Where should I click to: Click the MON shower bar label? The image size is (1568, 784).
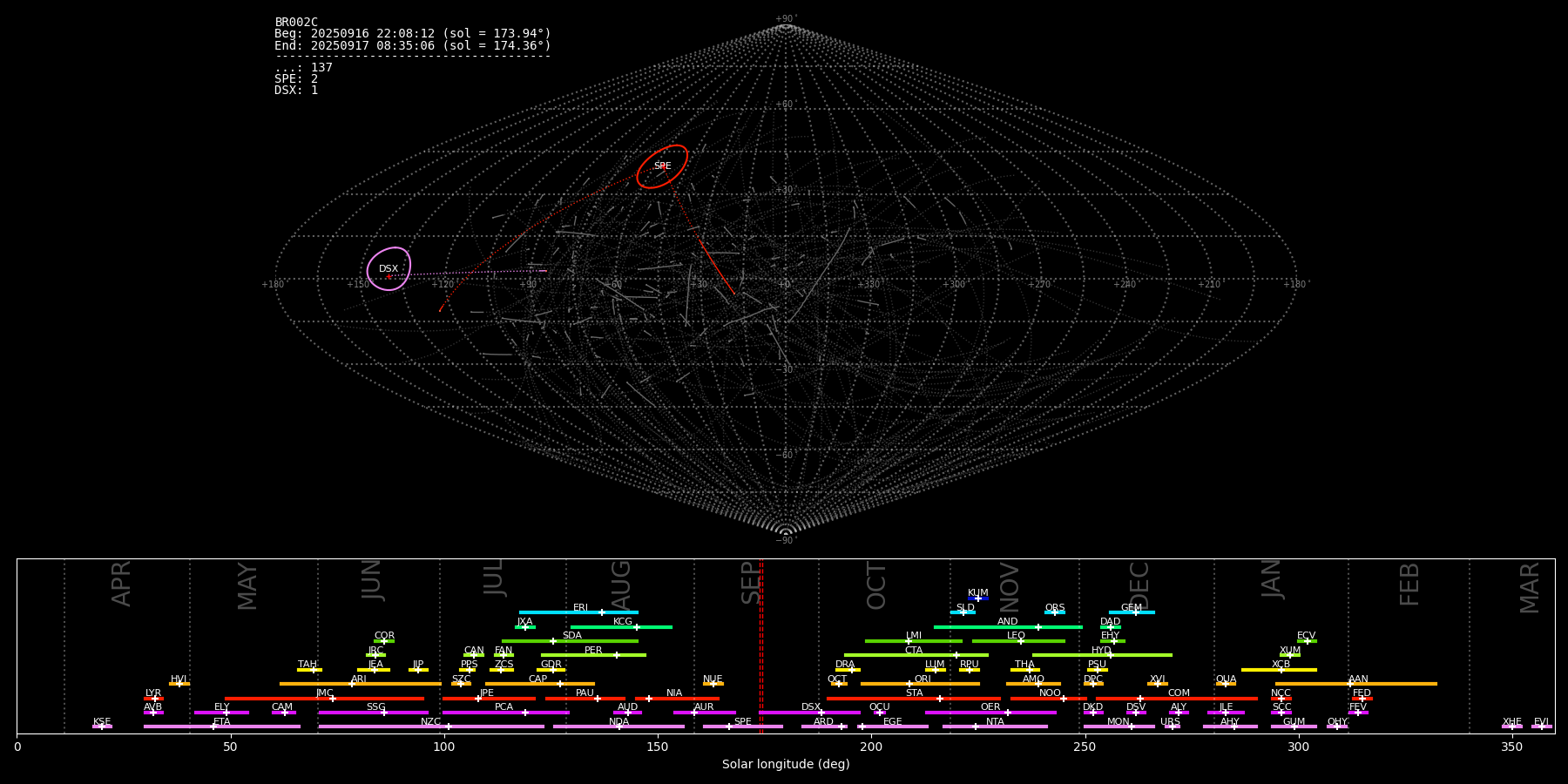click(1119, 722)
